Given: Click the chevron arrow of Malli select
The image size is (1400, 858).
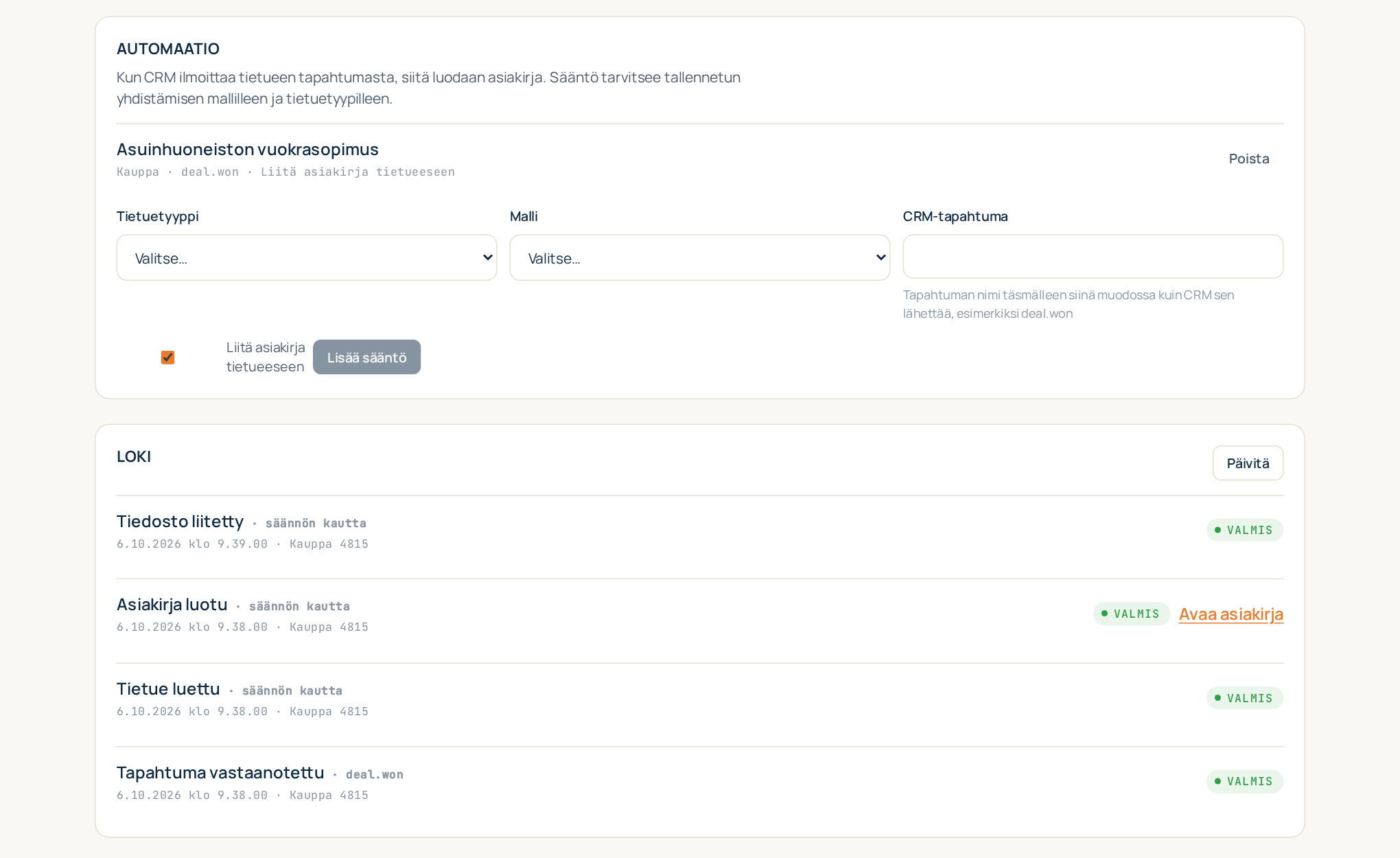Looking at the screenshot, I should [x=881, y=257].
